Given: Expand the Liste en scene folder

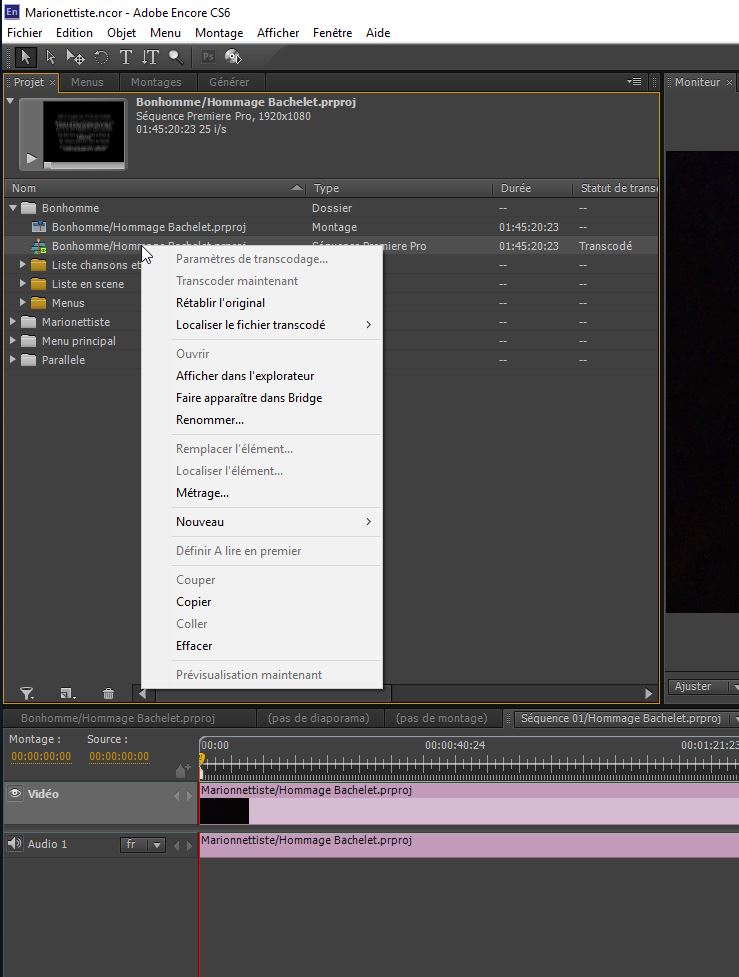Looking at the screenshot, I should pyautogui.click(x=23, y=284).
